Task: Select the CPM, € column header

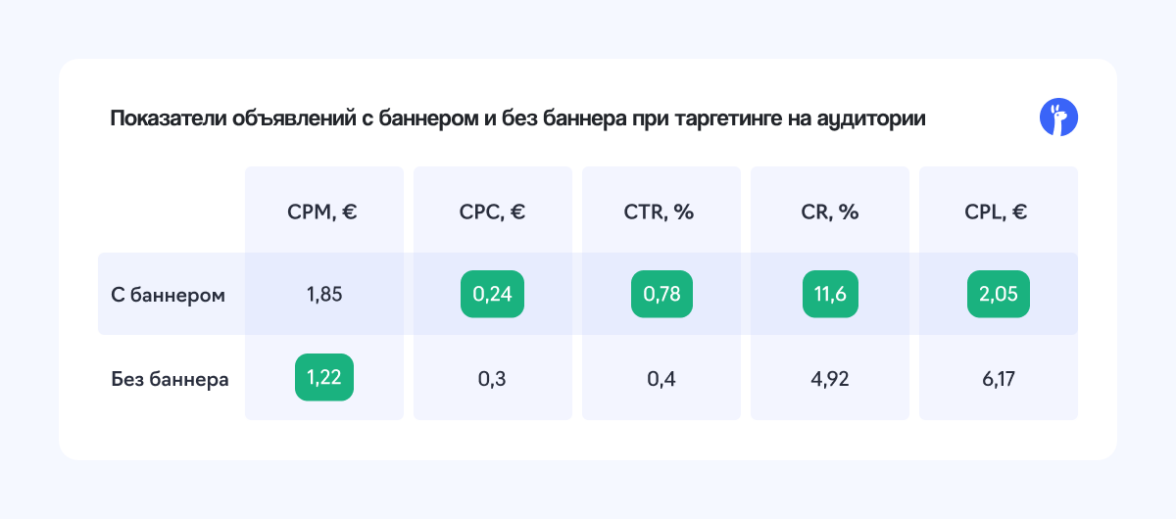Action: pyautogui.click(x=322, y=212)
